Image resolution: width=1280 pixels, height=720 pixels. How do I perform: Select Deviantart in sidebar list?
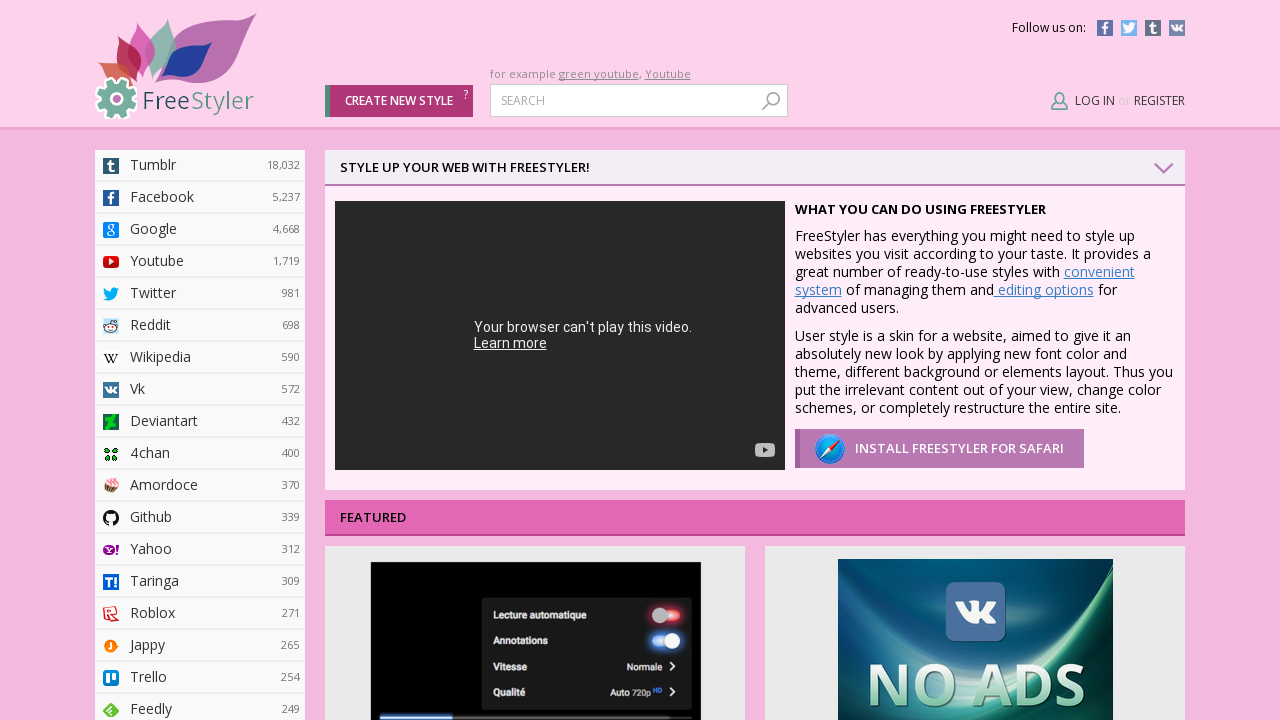tap(200, 422)
